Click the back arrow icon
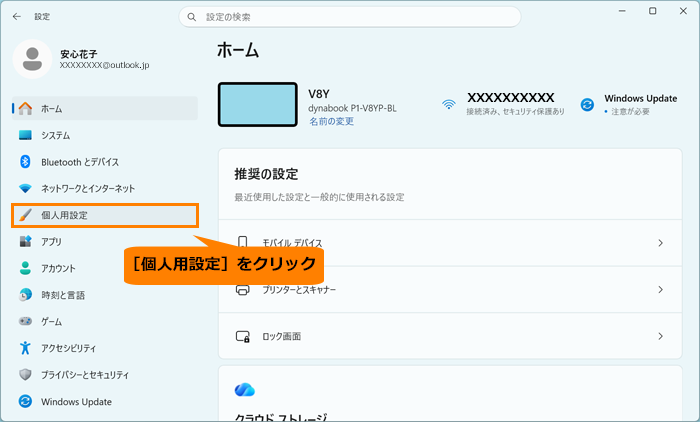Viewport: 700px width, 422px height. (x=17, y=17)
